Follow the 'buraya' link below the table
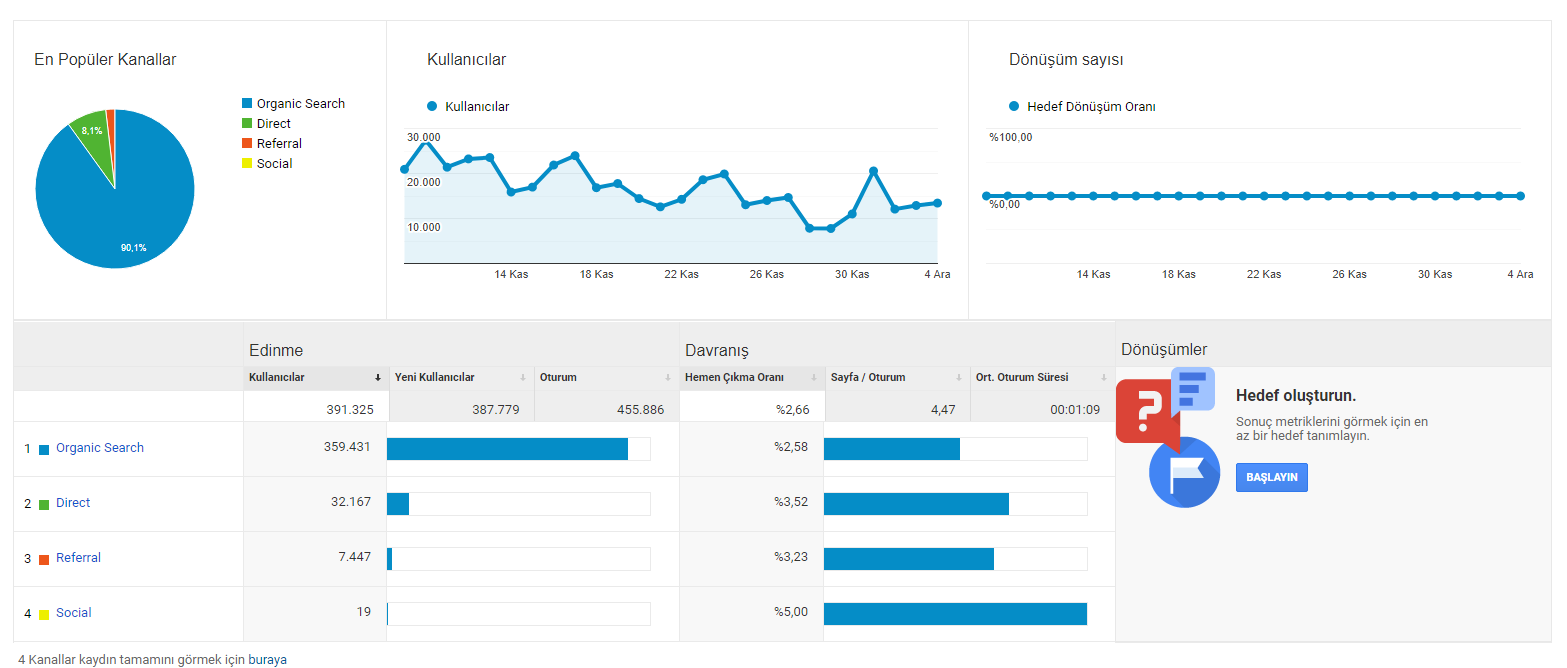 pos(267,660)
